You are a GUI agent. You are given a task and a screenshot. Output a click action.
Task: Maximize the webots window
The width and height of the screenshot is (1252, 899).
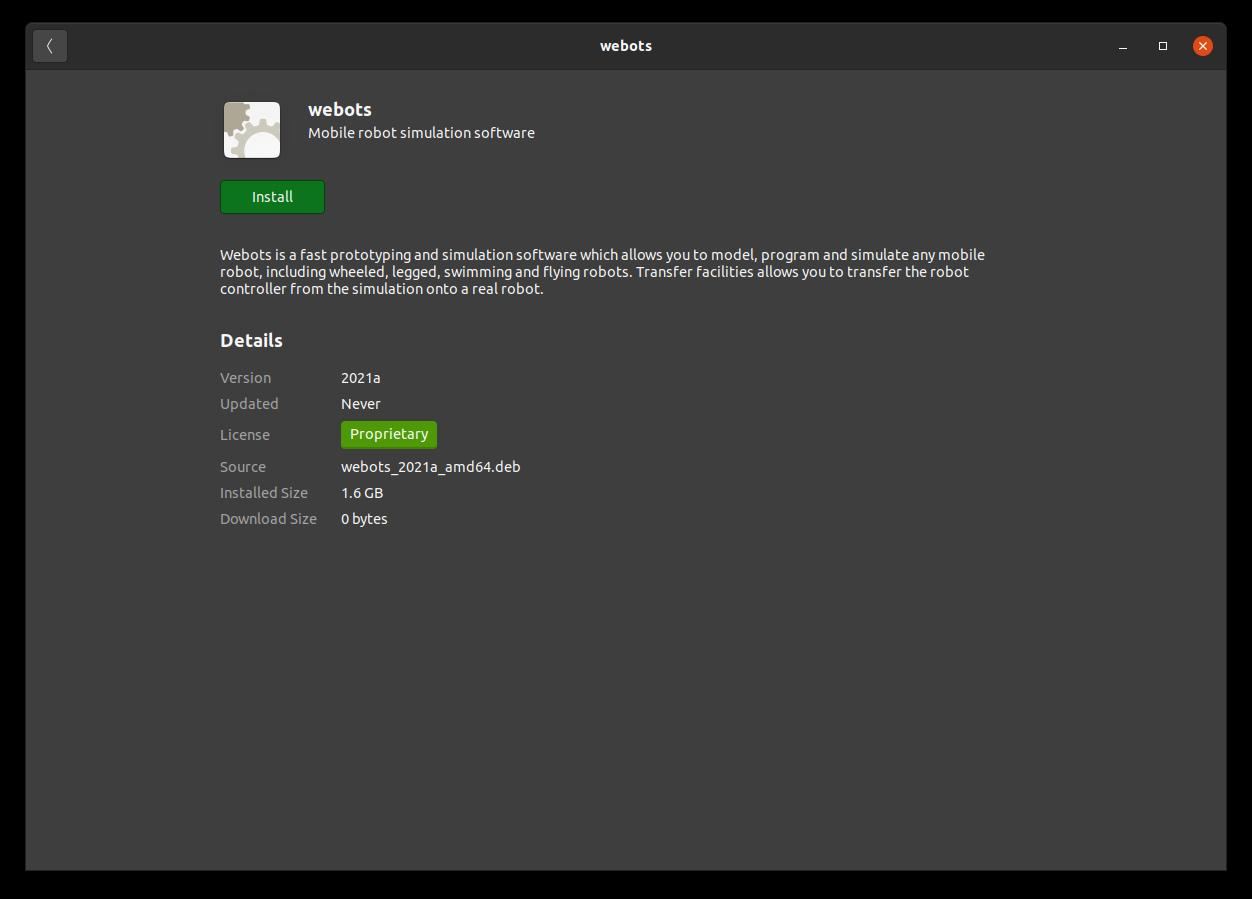[1163, 46]
